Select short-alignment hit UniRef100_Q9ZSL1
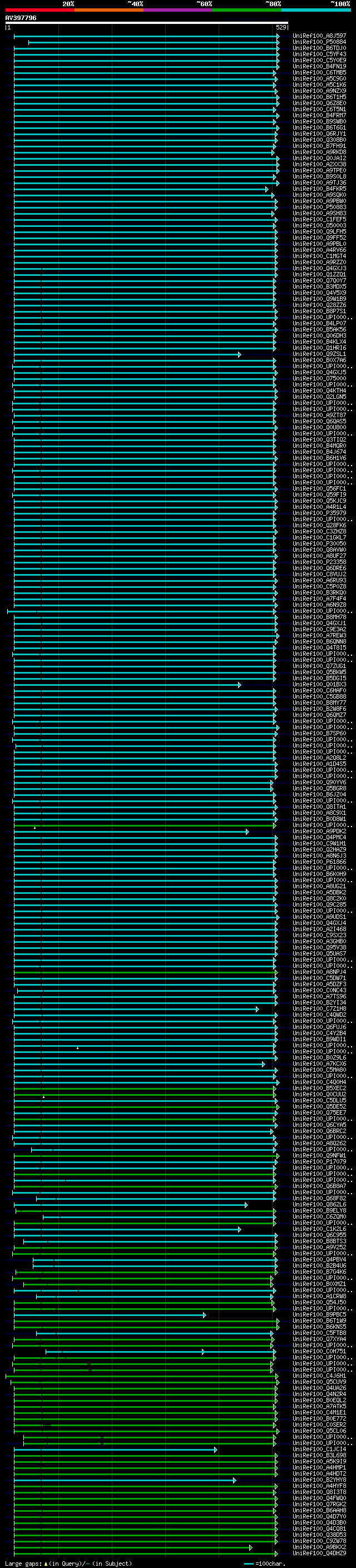The height and width of the screenshot is (1568, 356). click(x=319, y=354)
